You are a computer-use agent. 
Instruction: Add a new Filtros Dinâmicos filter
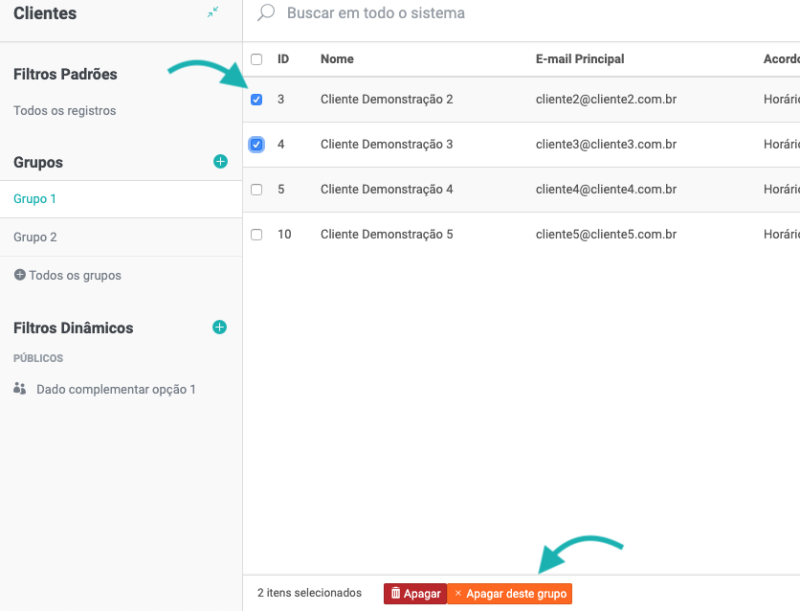[x=220, y=327]
